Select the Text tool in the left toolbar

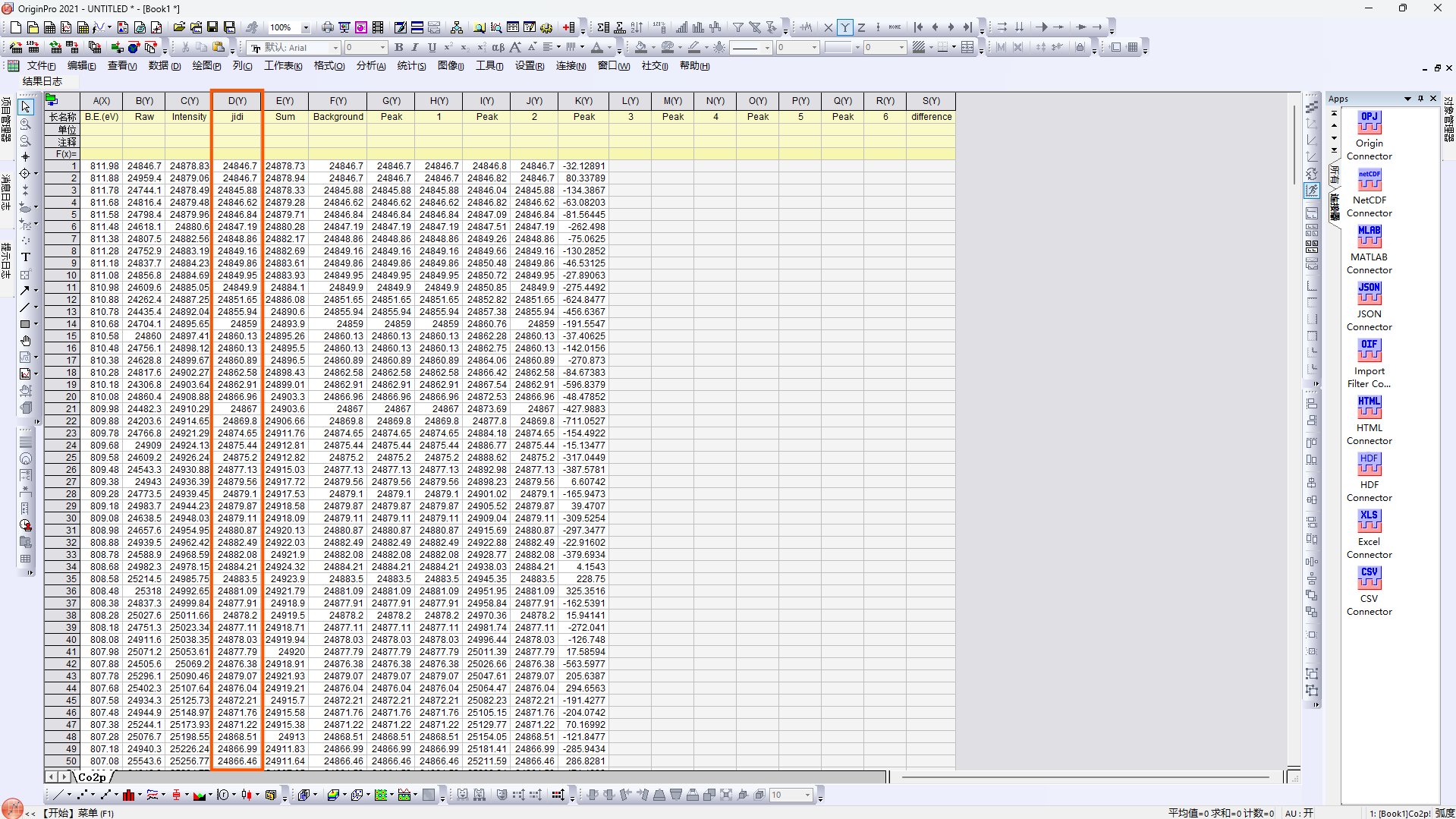pyautogui.click(x=25, y=257)
